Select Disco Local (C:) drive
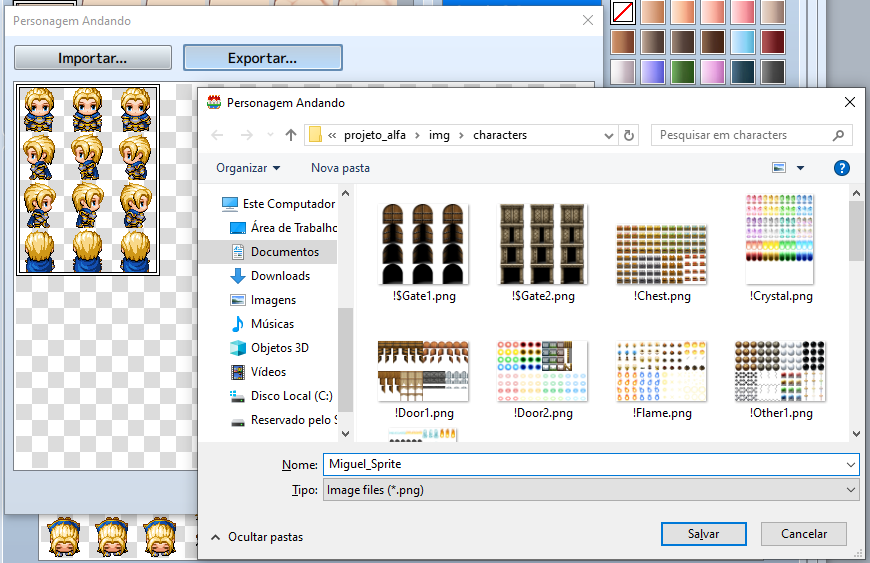Viewport: 870px width, 563px height. point(281,395)
